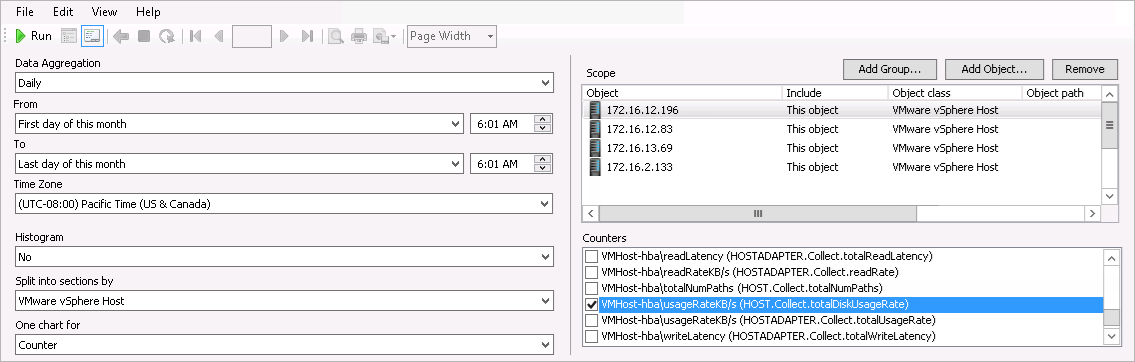Click the Stop rendering icon
Screen dimensions: 1135x362
click(x=144, y=35)
